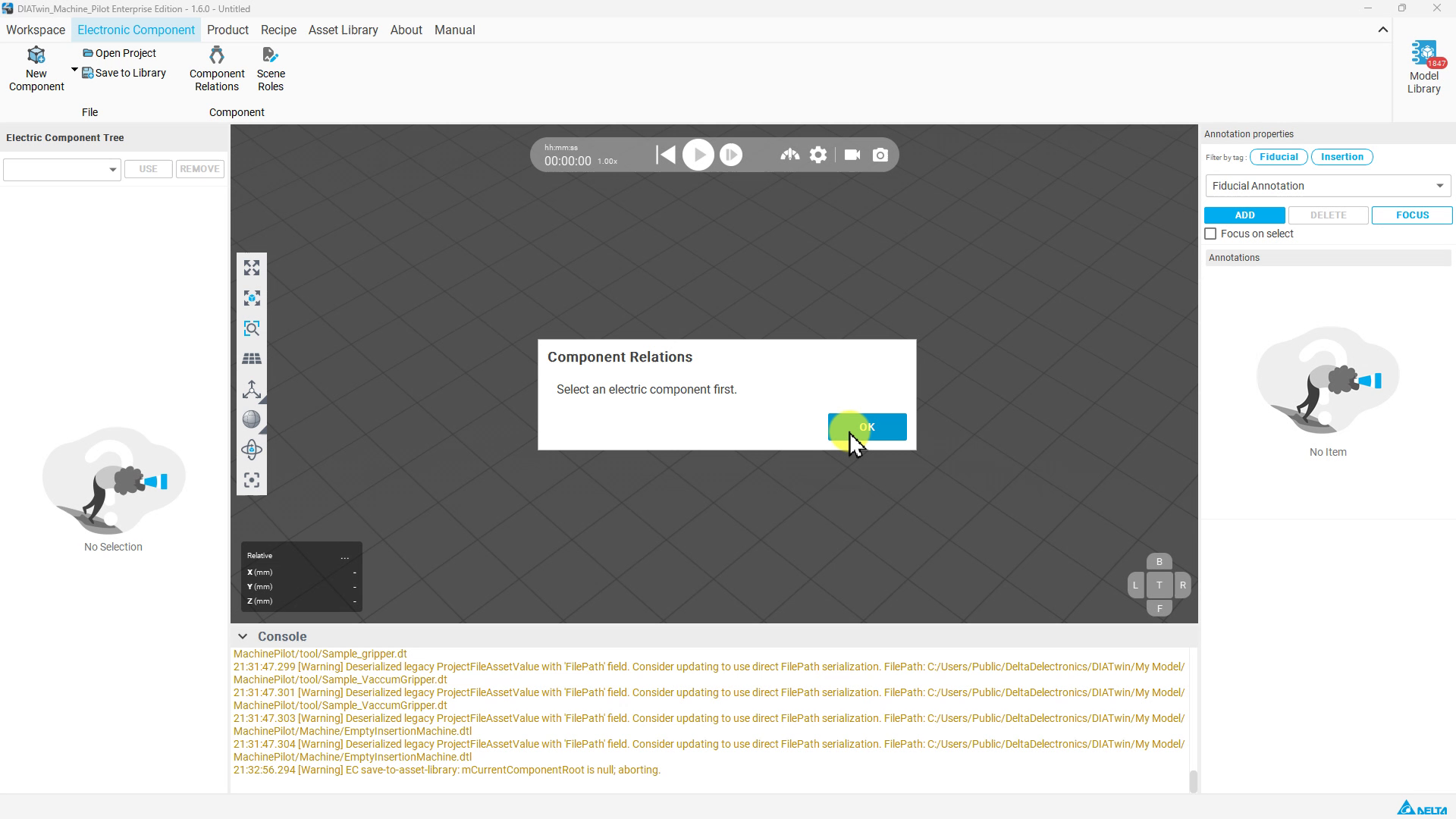Click the DELETE annotation button
Viewport: 1456px width, 819px height.
coord(1328,215)
